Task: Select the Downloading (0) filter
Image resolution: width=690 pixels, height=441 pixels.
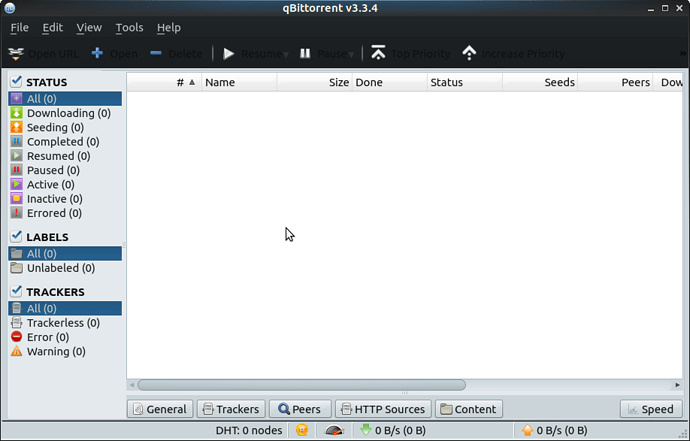Action: pos(67,114)
